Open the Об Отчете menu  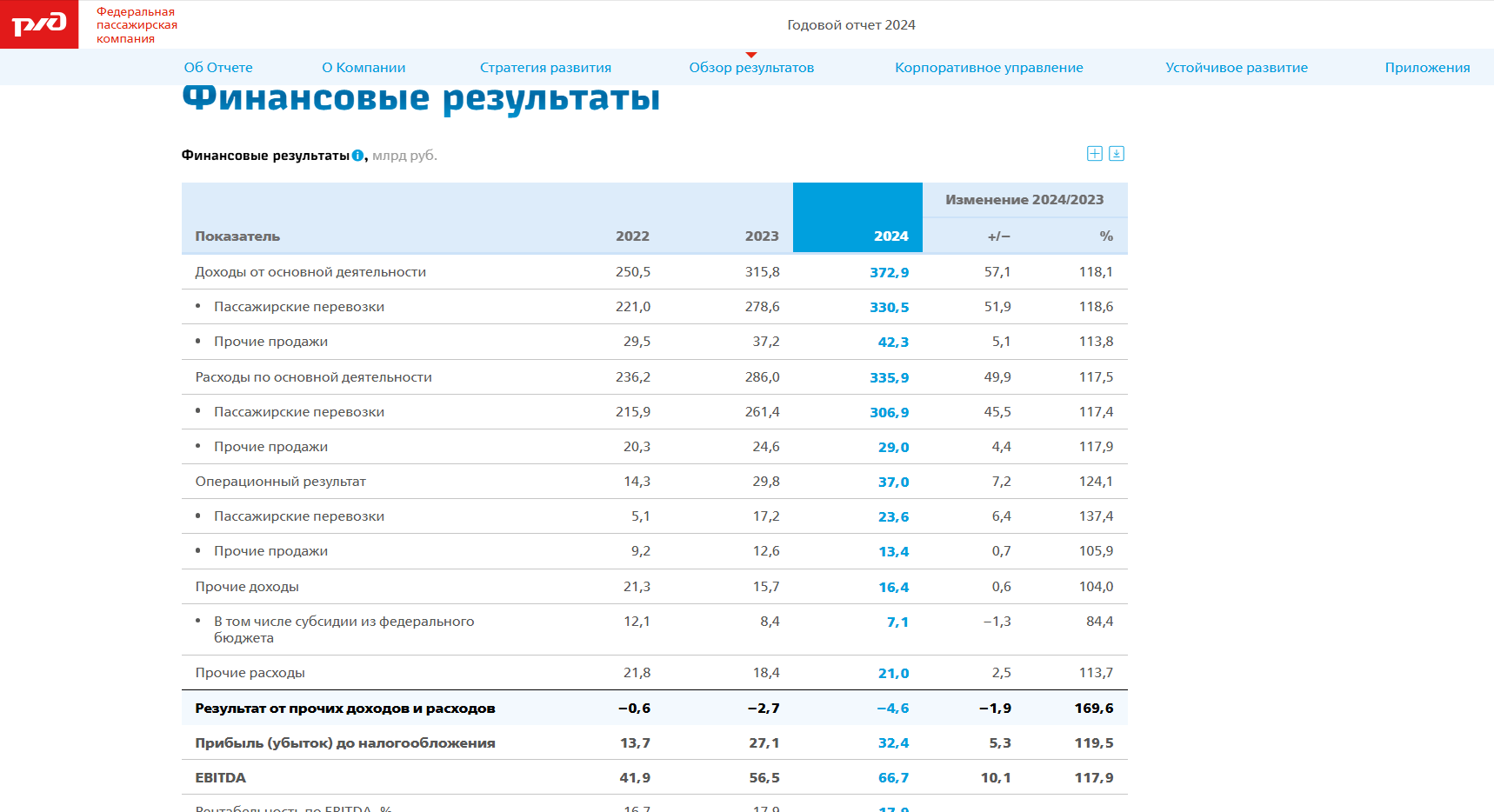tap(218, 68)
